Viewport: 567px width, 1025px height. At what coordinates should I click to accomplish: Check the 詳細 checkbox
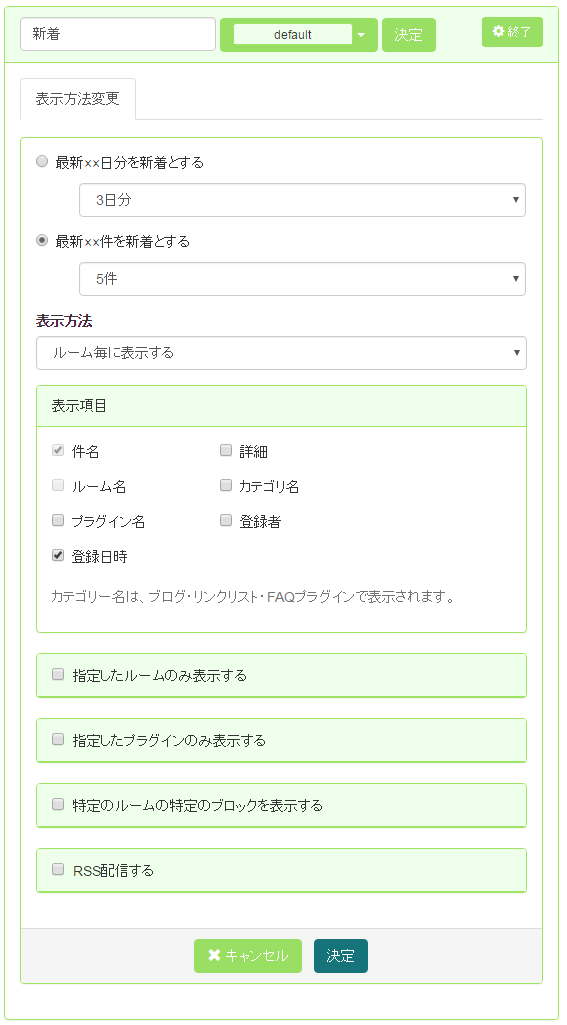(226, 450)
